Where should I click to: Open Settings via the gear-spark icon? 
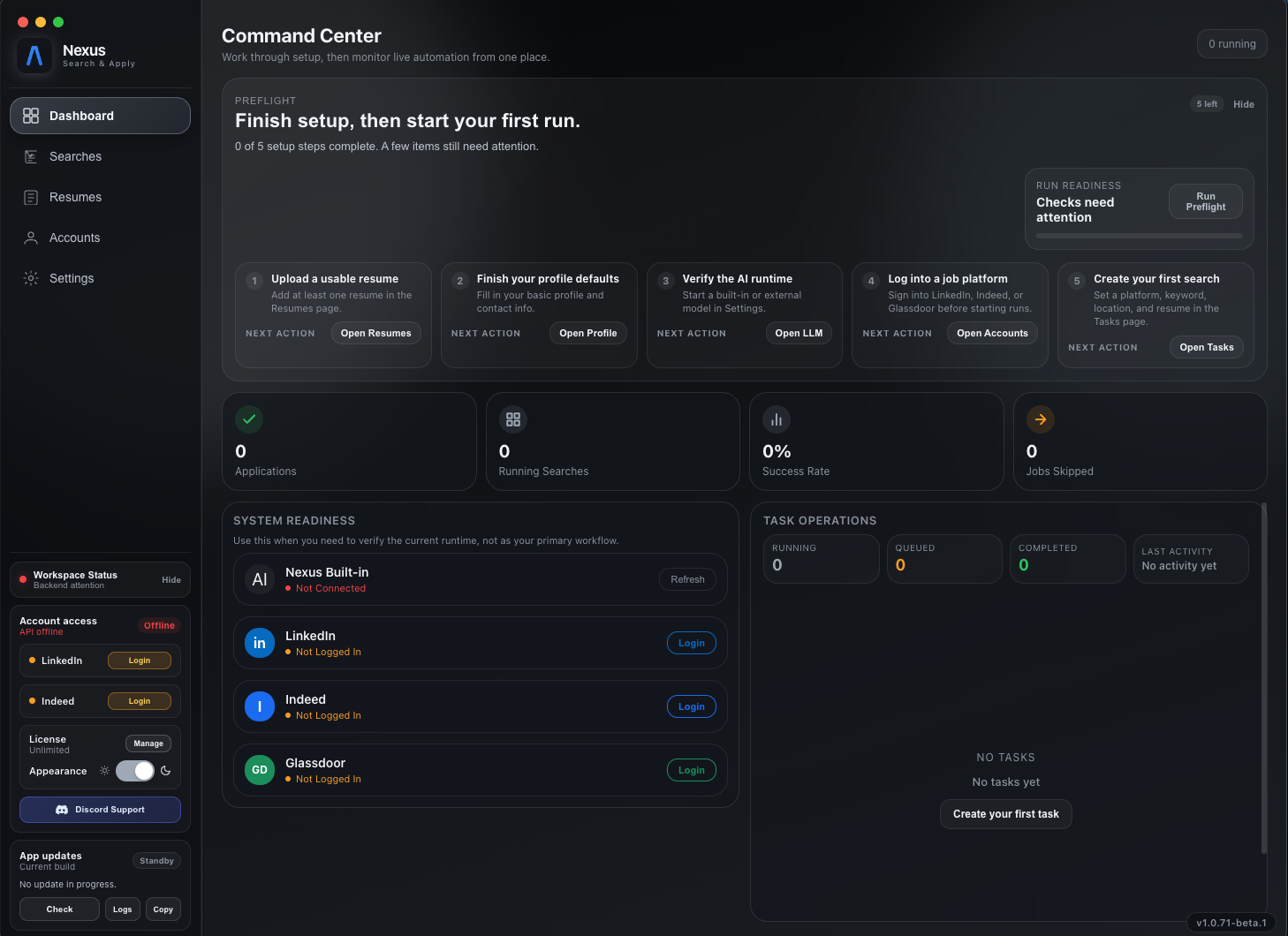[32, 278]
